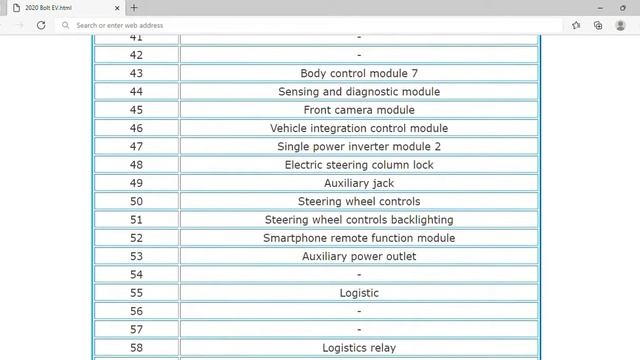Click the forward navigation arrow
640x360 pixels.
pos(19,25)
